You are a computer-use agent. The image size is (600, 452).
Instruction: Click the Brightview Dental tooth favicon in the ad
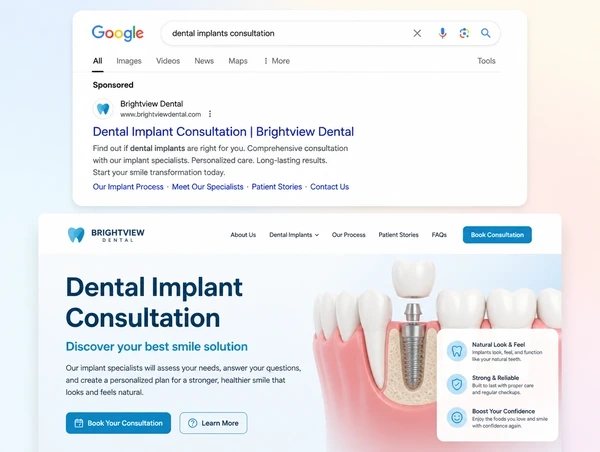coord(103,109)
